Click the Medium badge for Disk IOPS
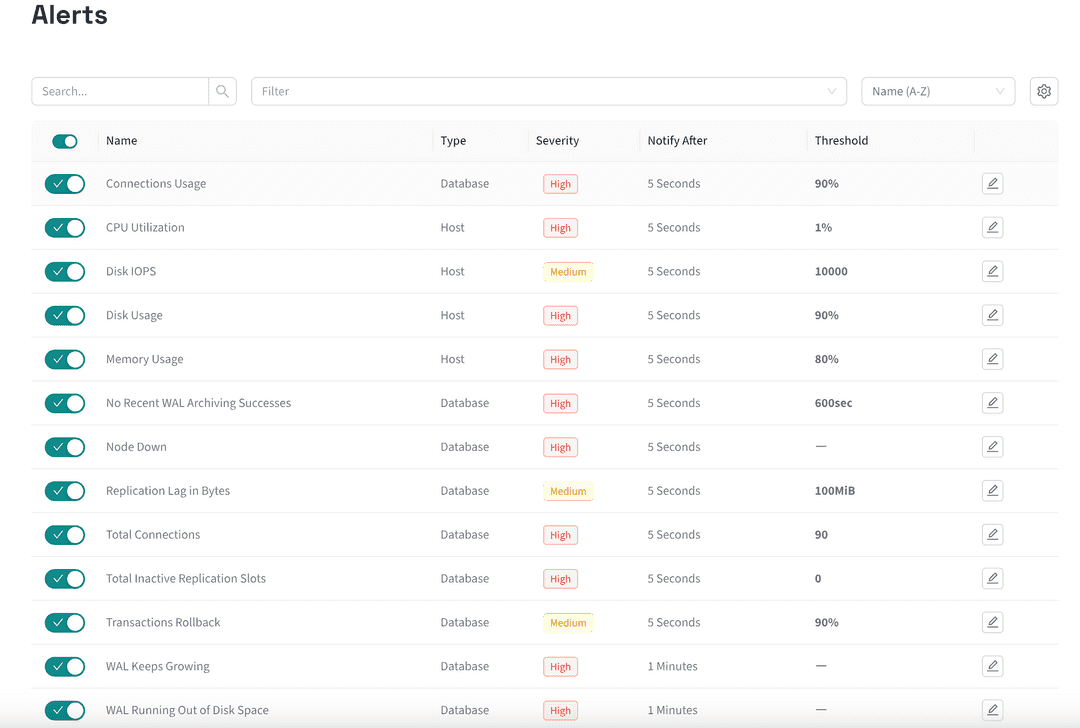 click(x=568, y=271)
